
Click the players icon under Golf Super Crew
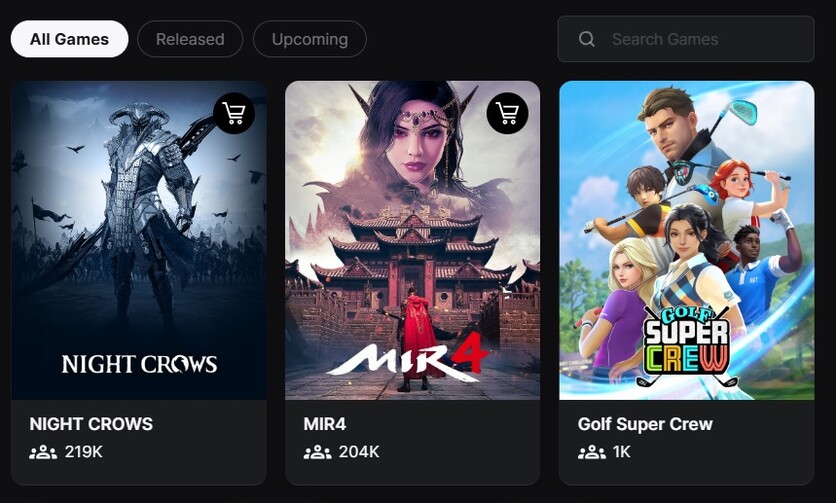(x=592, y=452)
